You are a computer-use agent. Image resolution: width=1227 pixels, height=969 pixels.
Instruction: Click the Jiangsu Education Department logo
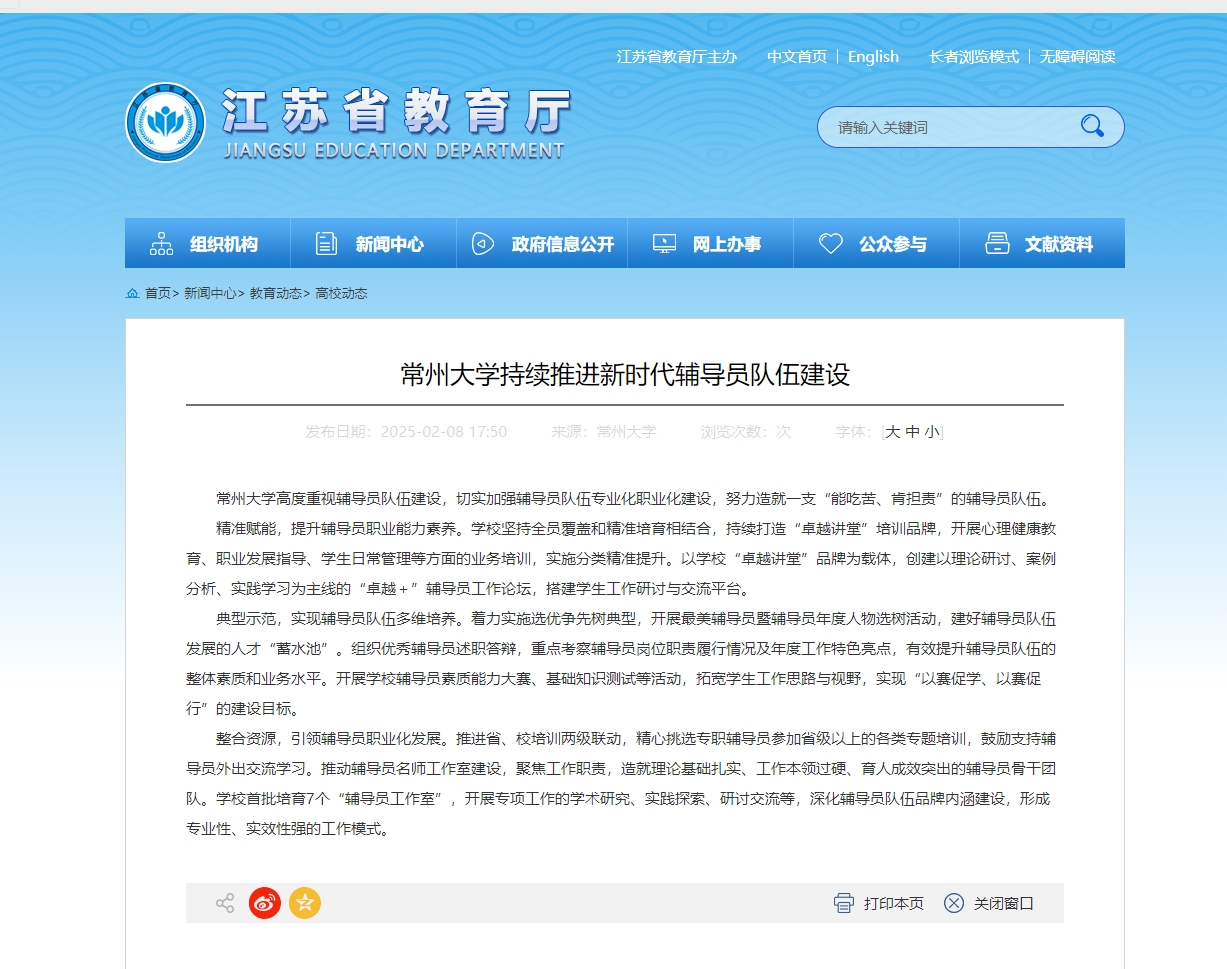pos(165,122)
